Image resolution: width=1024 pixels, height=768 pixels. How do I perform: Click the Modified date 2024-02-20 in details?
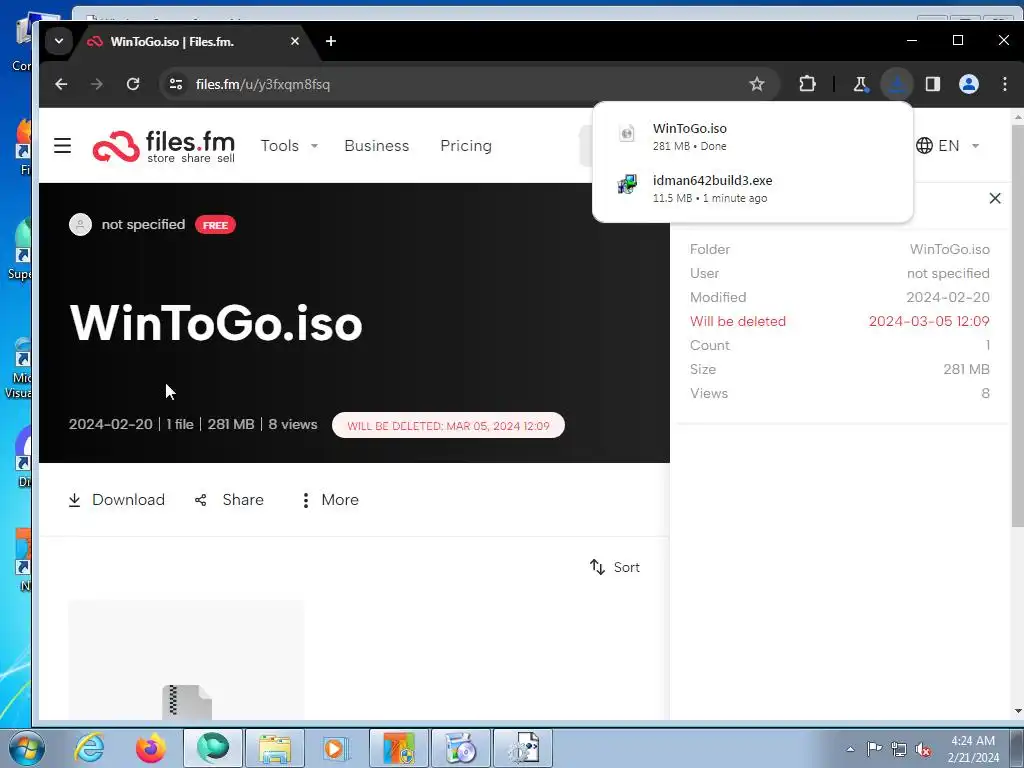pyautogui.click(x=948, y=297)
